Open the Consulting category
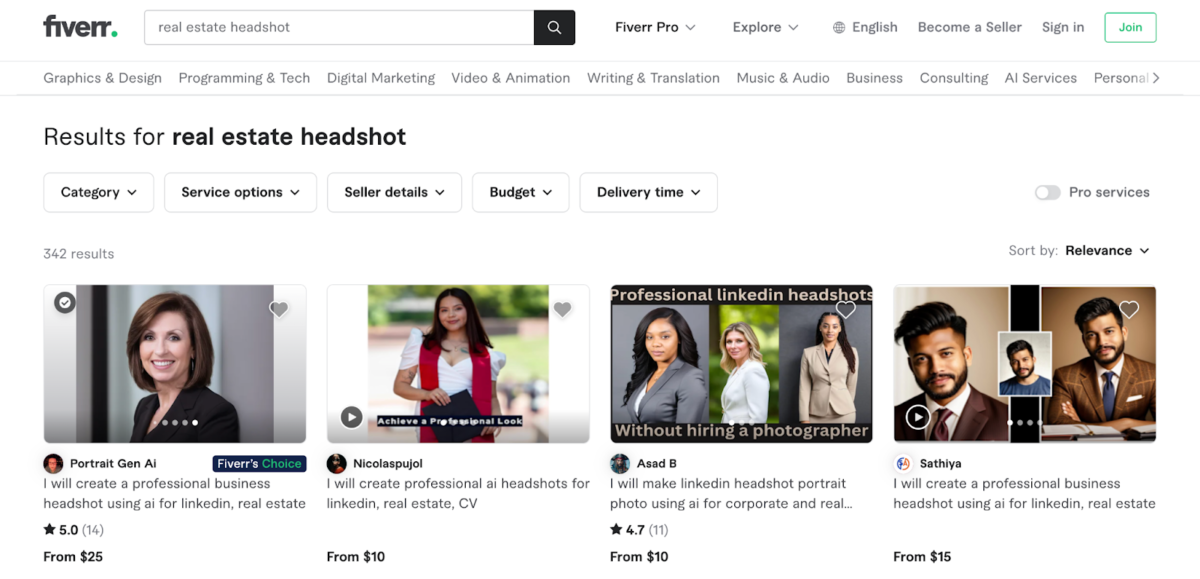The width and height of the screenshot is (1200, 579). (x=954, y=78)
